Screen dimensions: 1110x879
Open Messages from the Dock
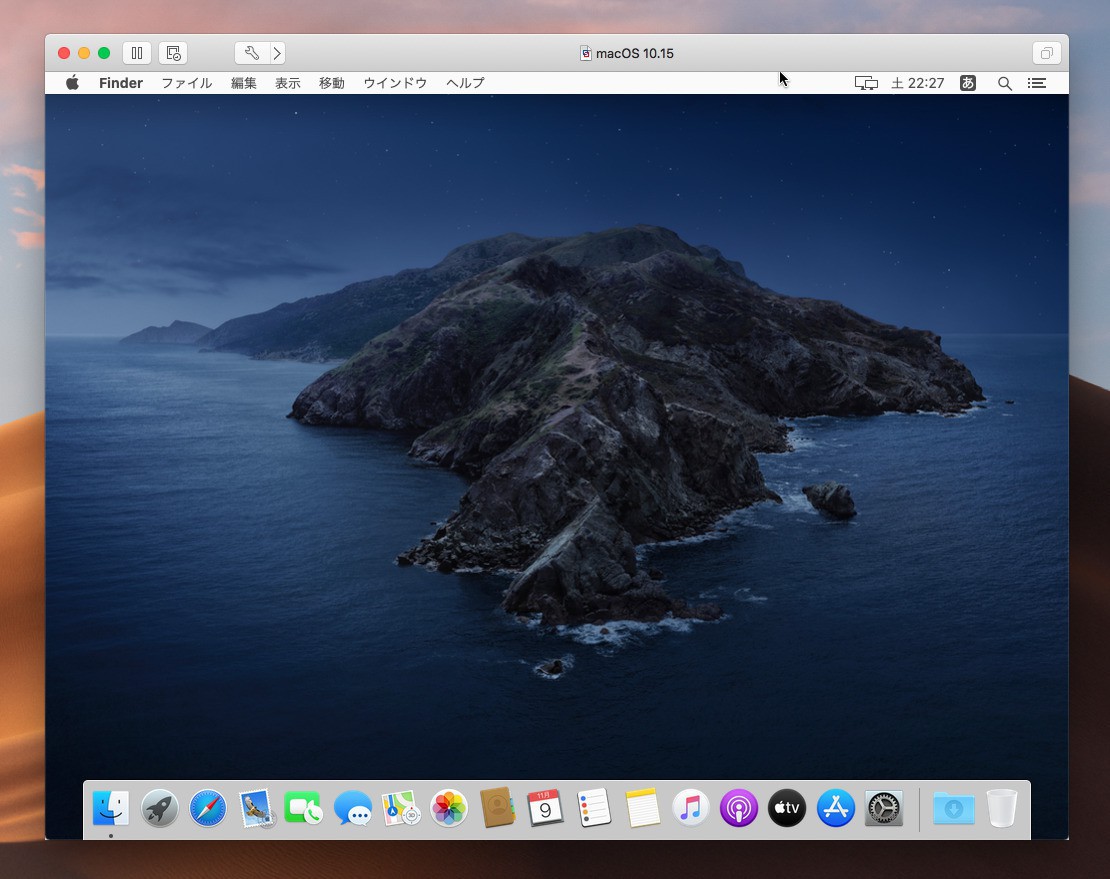tap(352, 808)
